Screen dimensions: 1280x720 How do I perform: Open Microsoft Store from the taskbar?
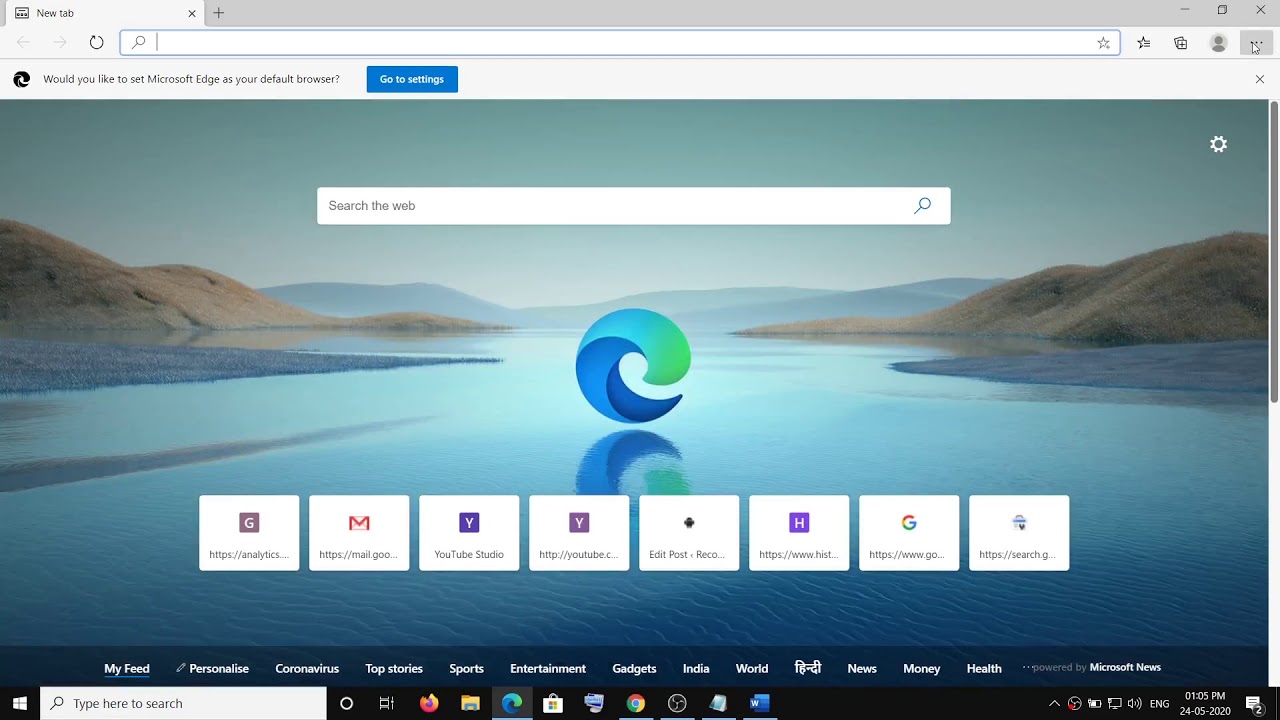click(553, 703)
